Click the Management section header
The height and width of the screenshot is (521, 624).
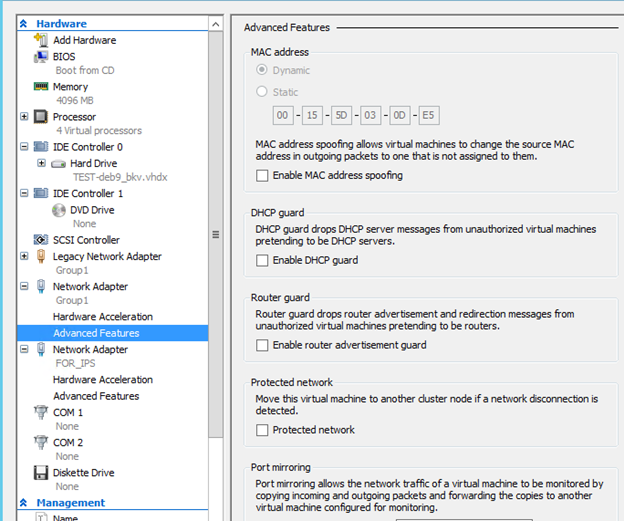pyautogui.click(x=70, y=503)
